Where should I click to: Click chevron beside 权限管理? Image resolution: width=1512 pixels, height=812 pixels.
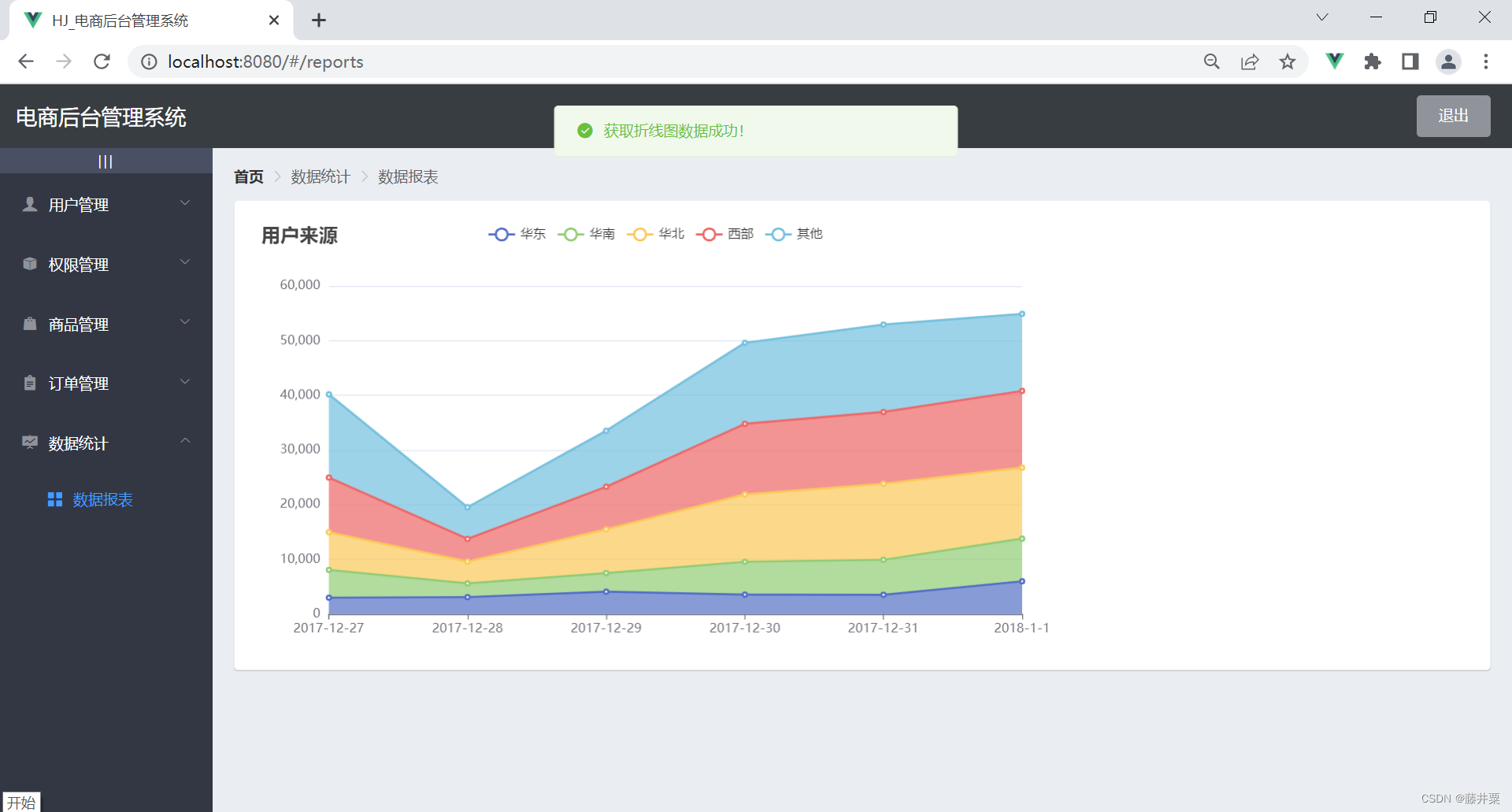coord(185,262)
